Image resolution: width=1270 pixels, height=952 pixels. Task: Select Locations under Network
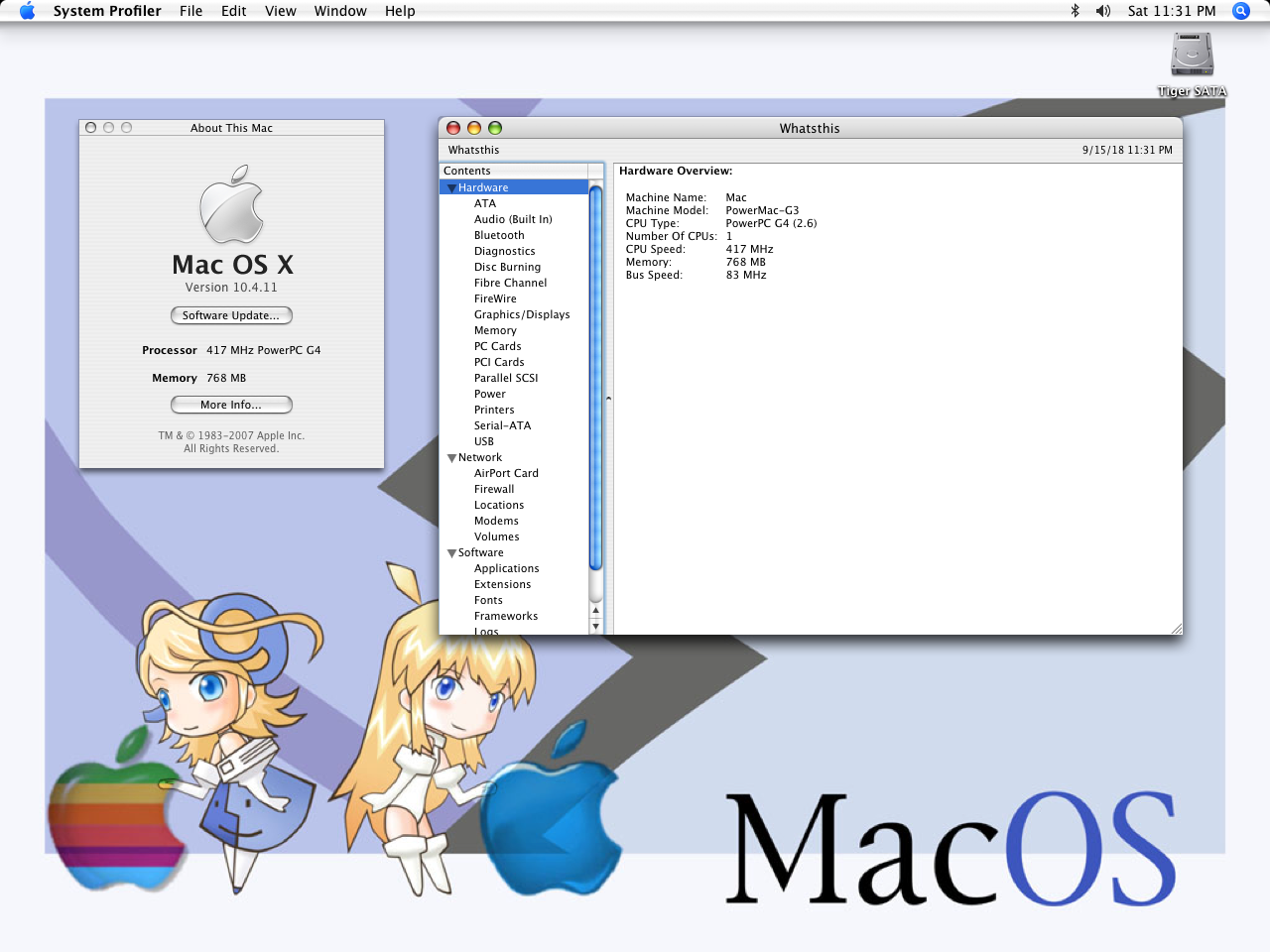click(499, 505)
